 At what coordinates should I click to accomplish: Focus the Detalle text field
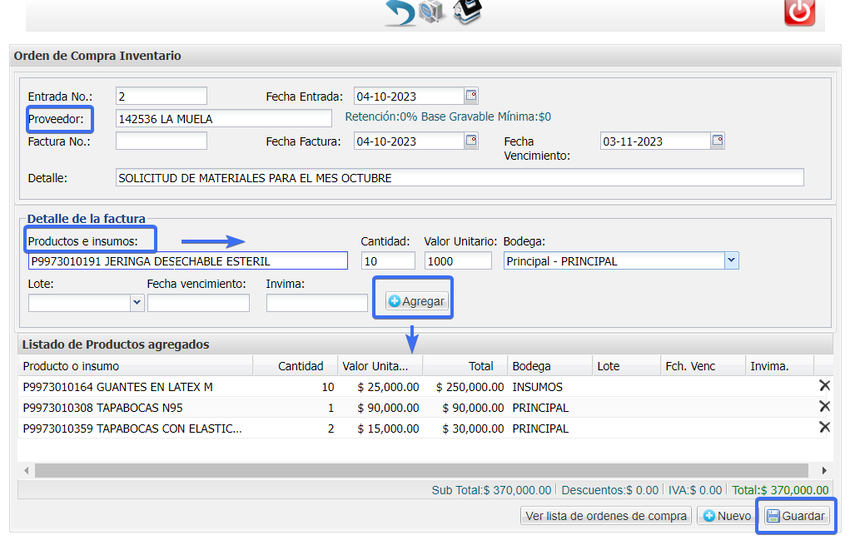coord(459,178)
